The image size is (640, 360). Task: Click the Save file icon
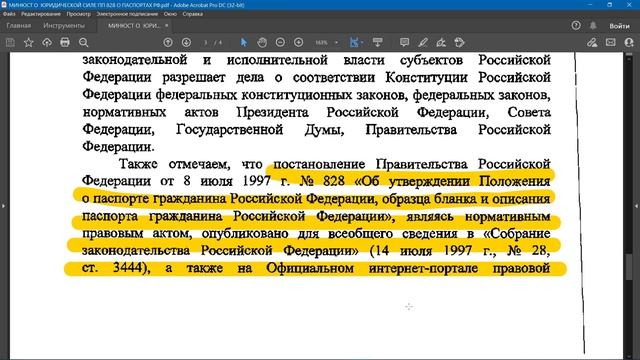10,42
